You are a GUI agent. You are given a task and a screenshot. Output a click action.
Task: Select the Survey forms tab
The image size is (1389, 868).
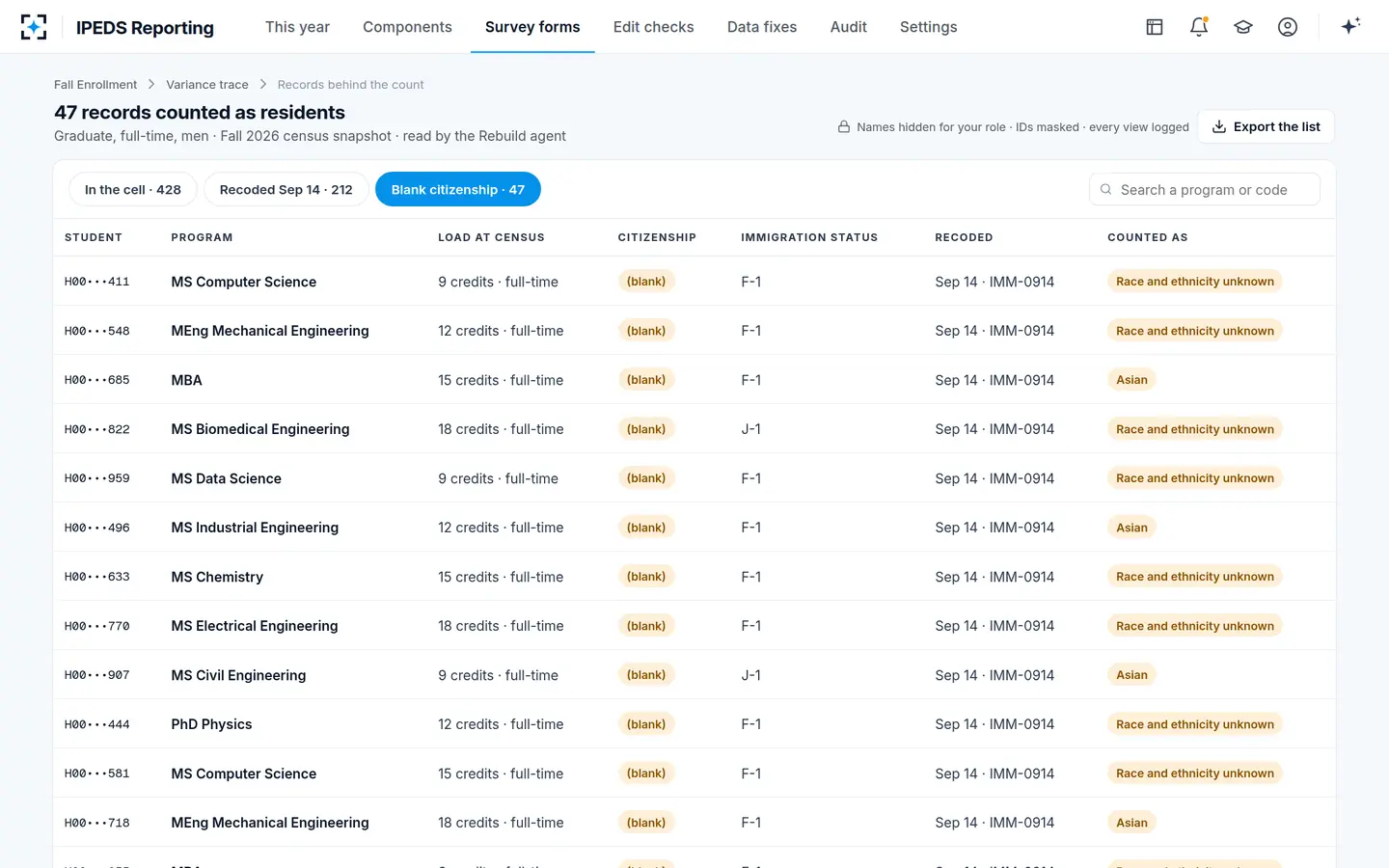(532, 27)
